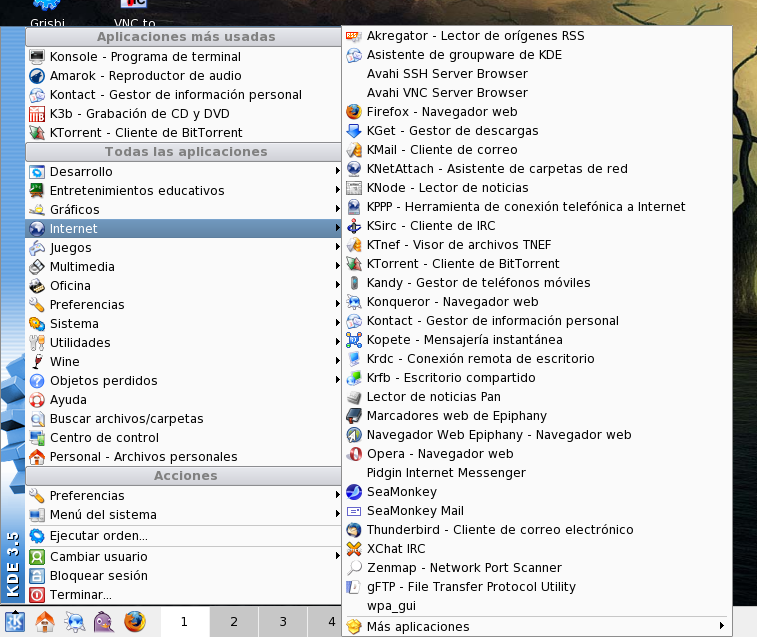The width and height of the screenshot is (757, 637).
Task: Expand the Utilidades submenu arrow
Action: [x=337, y=341]
